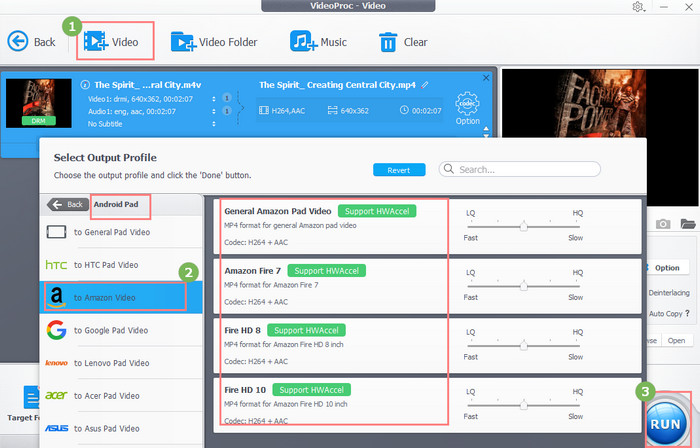This screenshot has width=700, height=448.
Task: Clear the file list with the Clear icon
Action: (403, 42)
